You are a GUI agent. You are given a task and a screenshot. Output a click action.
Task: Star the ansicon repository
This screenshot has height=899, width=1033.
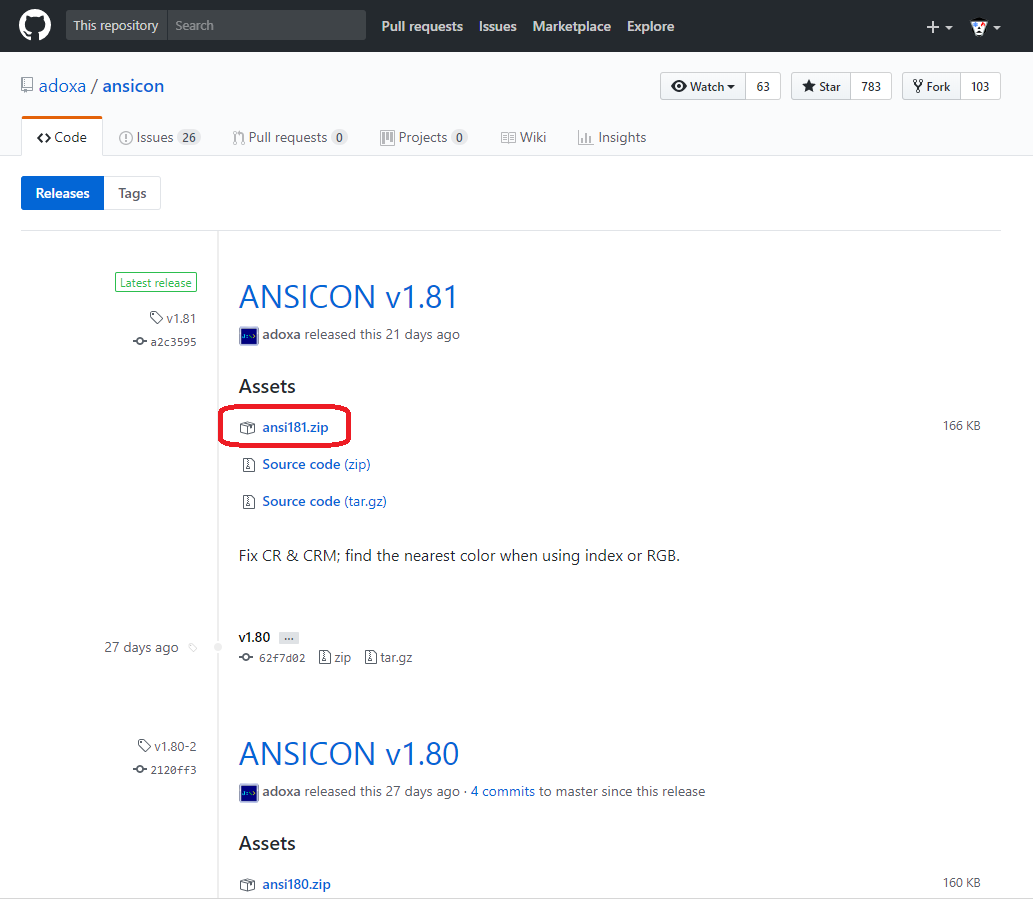click(x=821, y=86)
